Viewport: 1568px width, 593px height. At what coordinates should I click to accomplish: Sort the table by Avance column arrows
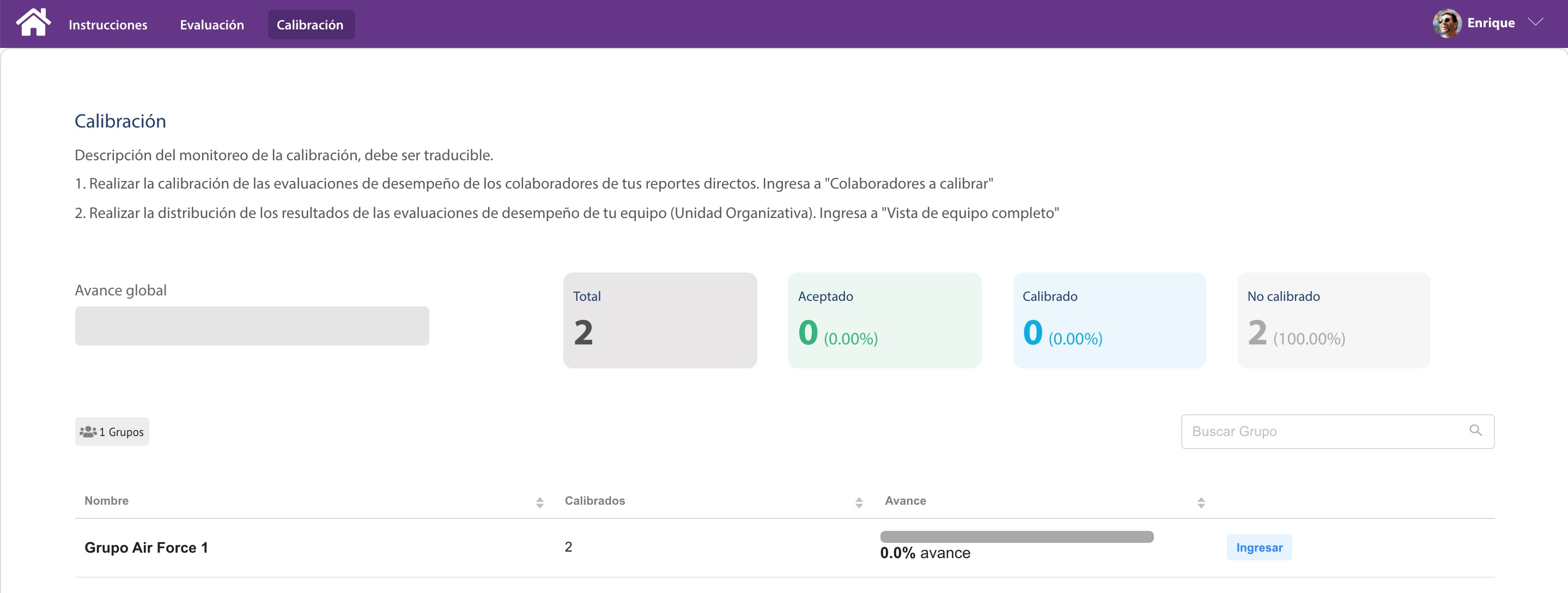(x=1200, y=503)
